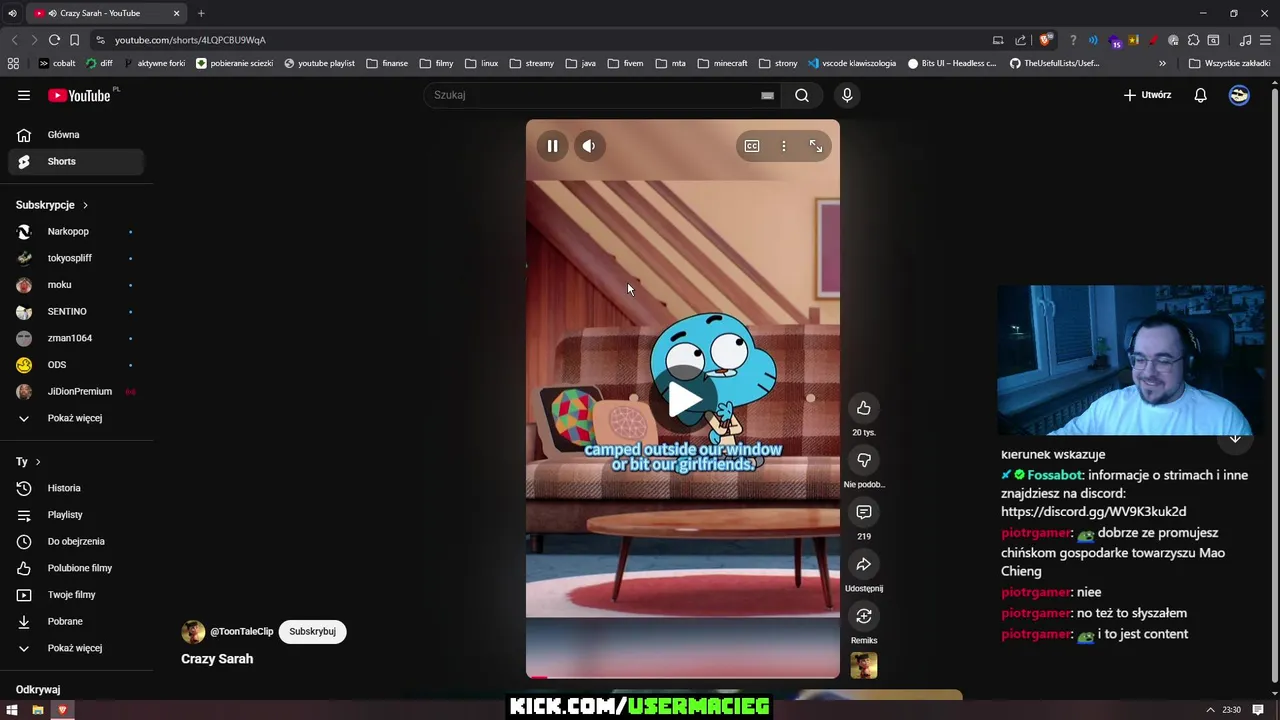The image size is (1280, 720).
Task: Expand Pokaż więcej under subscriptions
Action: pyautogui.click(x=76, y=418)
